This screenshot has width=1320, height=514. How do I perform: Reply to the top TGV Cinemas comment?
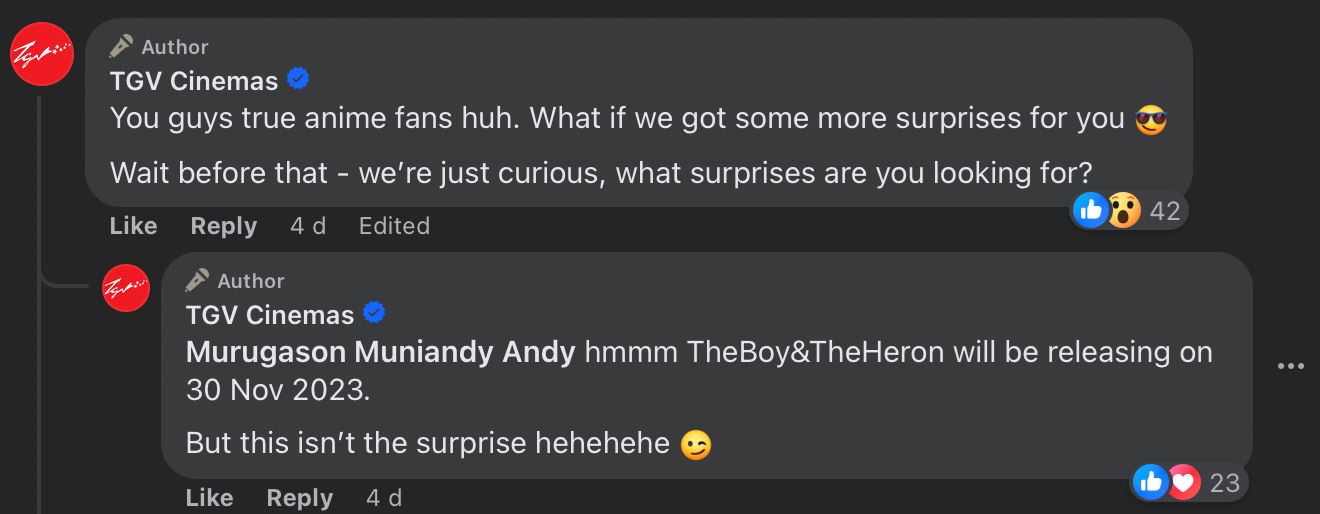pos(223,226)
